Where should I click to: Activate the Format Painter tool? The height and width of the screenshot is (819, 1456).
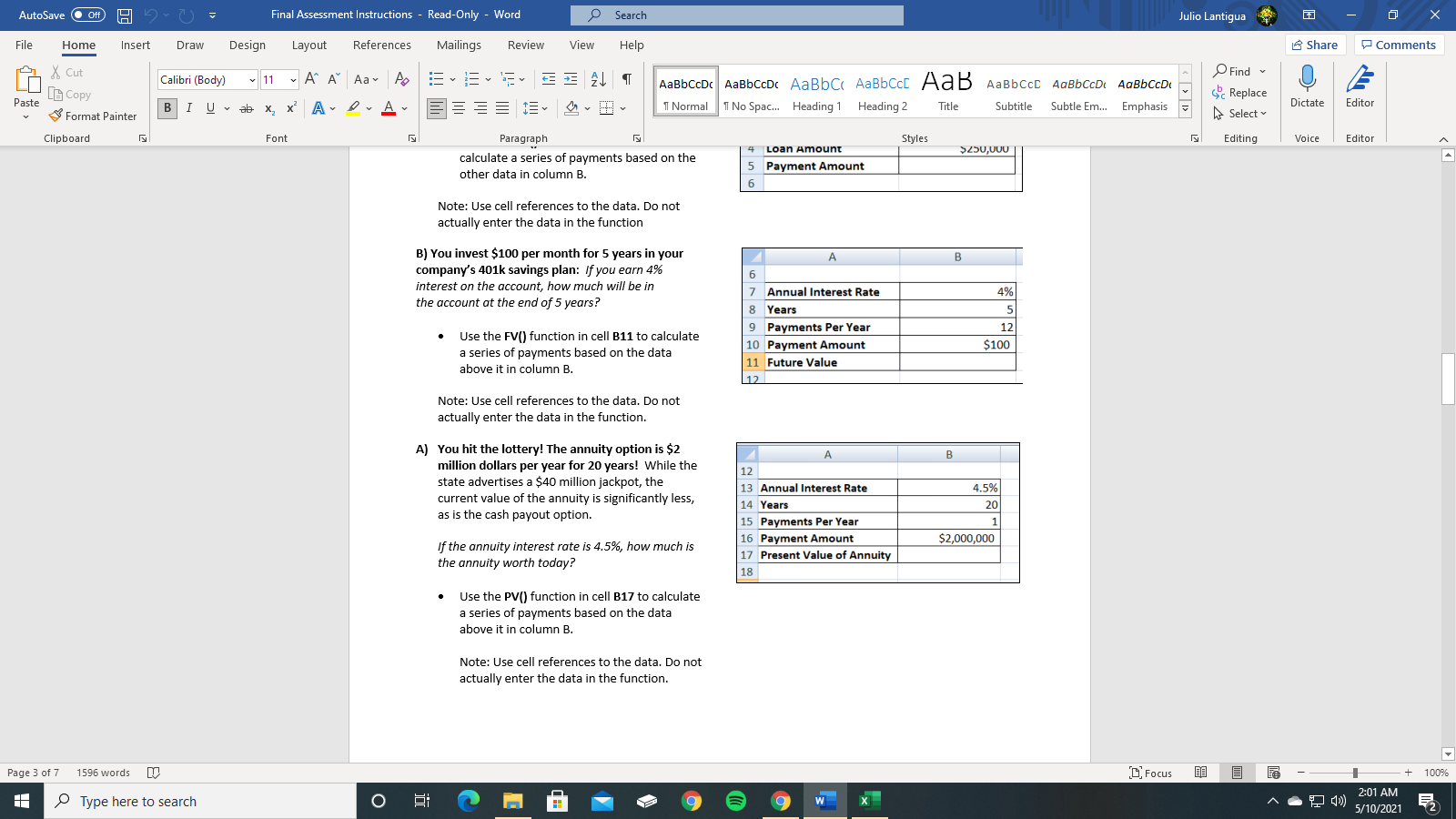pyautogui.click(x=94, y=116)
